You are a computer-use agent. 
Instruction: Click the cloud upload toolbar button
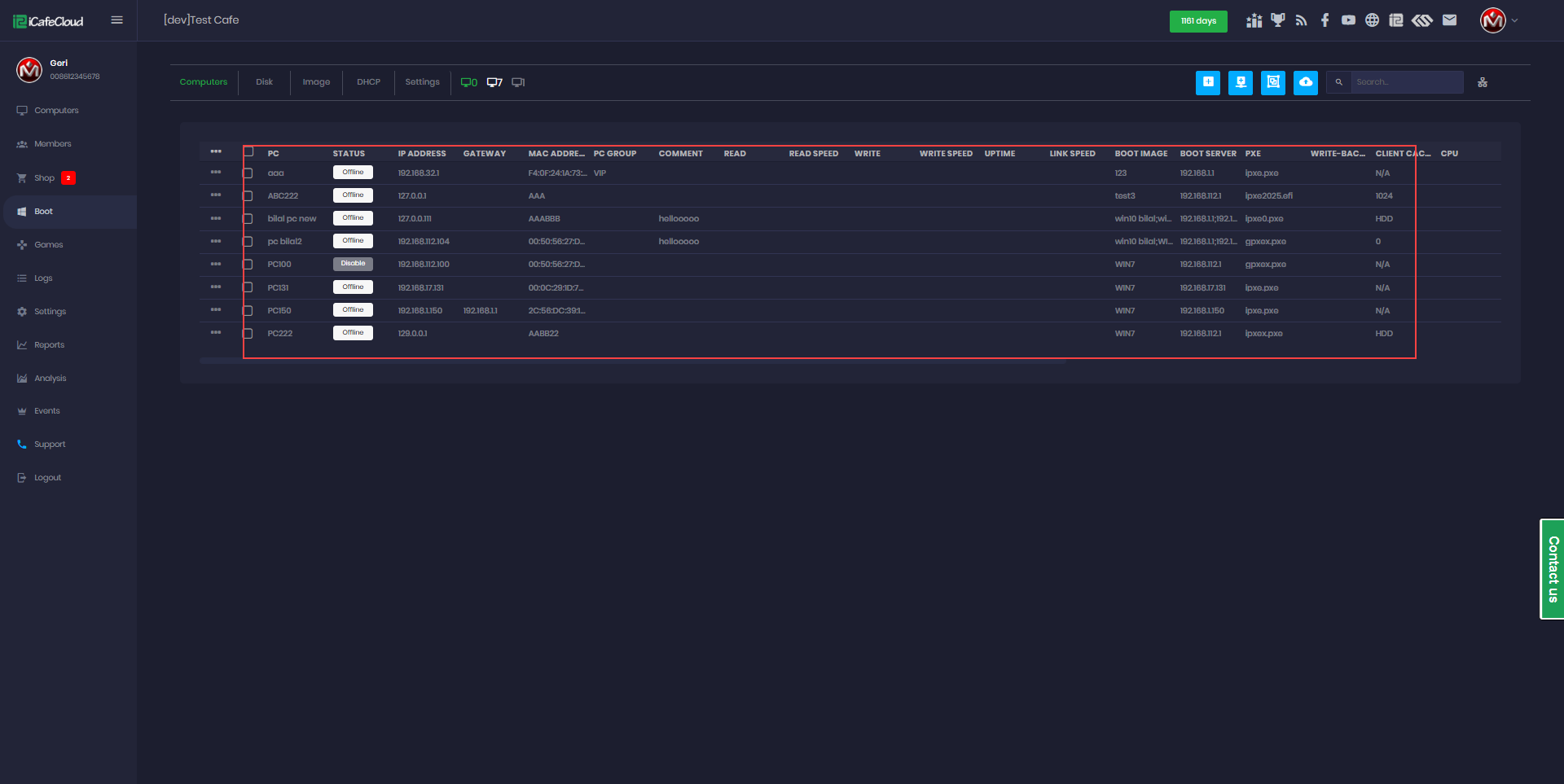(x=1305, y=82)
